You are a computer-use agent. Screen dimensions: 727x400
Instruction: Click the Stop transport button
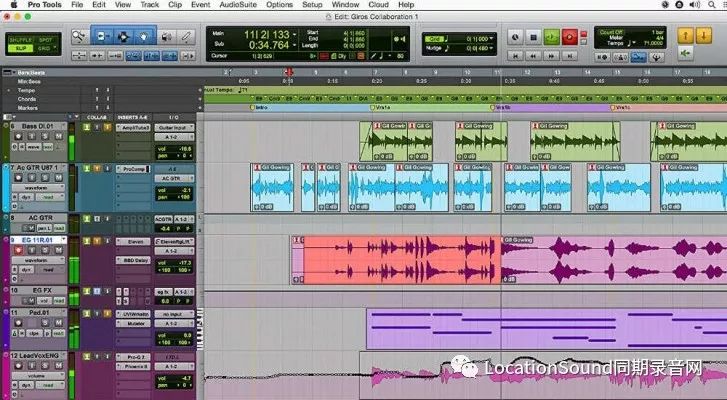[533, 37]
